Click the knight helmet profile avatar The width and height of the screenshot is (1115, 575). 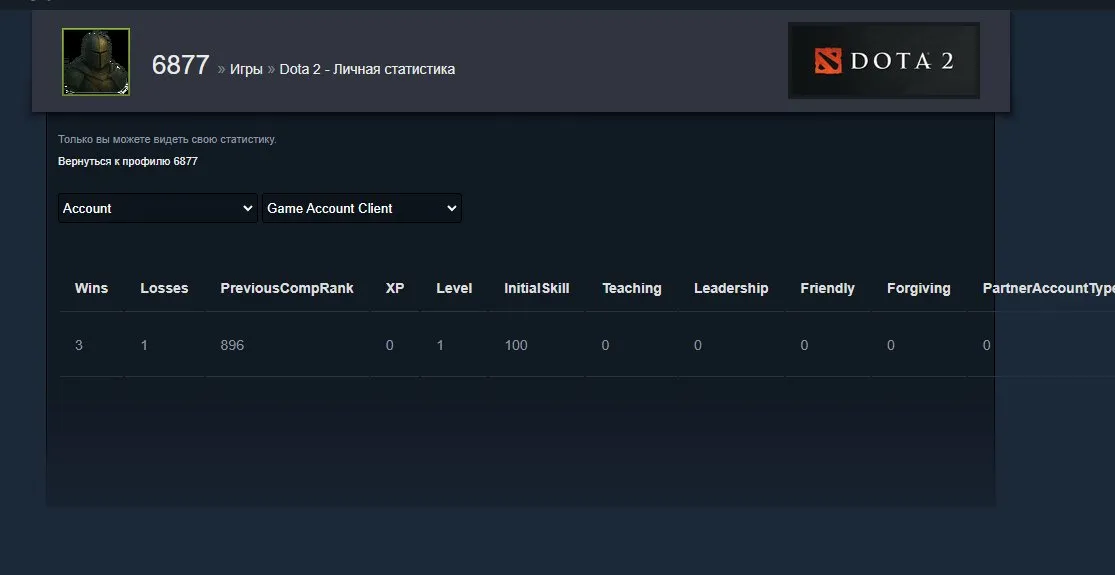96,62
